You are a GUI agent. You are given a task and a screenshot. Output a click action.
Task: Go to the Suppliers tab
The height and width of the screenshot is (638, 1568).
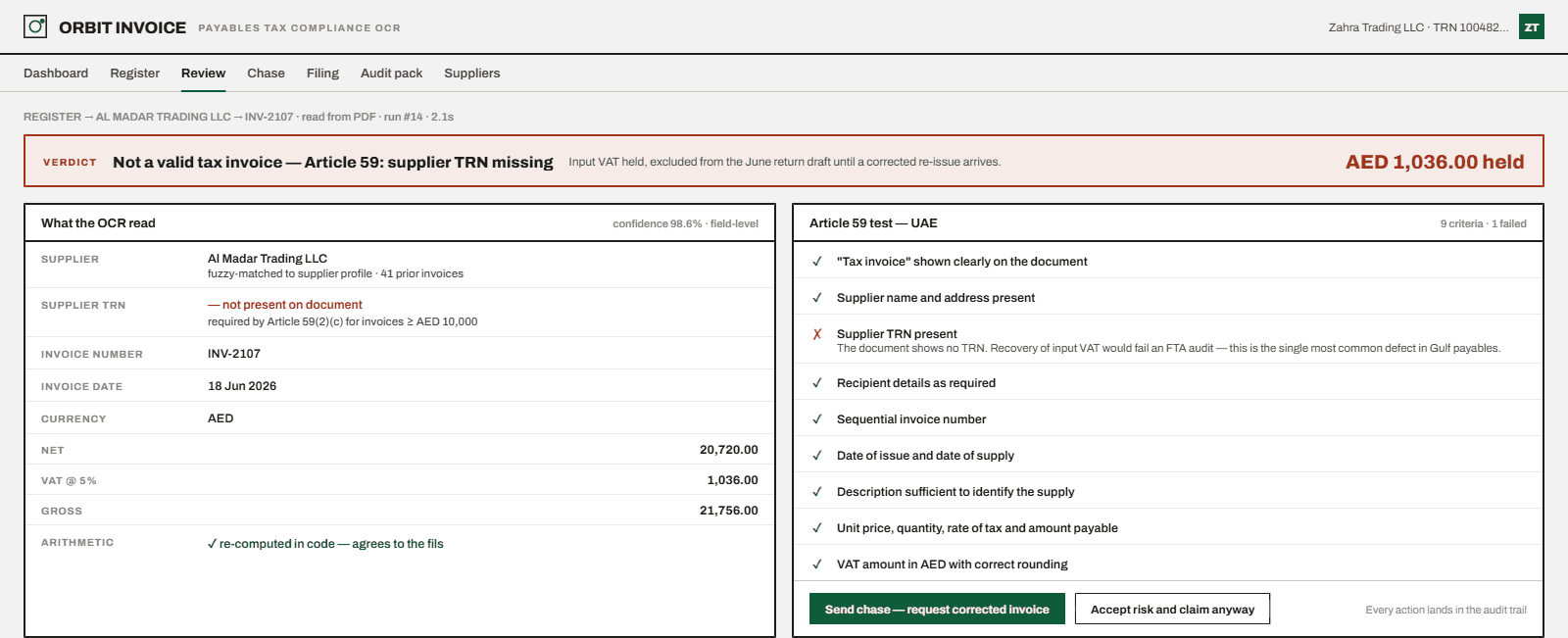point(472,74)
